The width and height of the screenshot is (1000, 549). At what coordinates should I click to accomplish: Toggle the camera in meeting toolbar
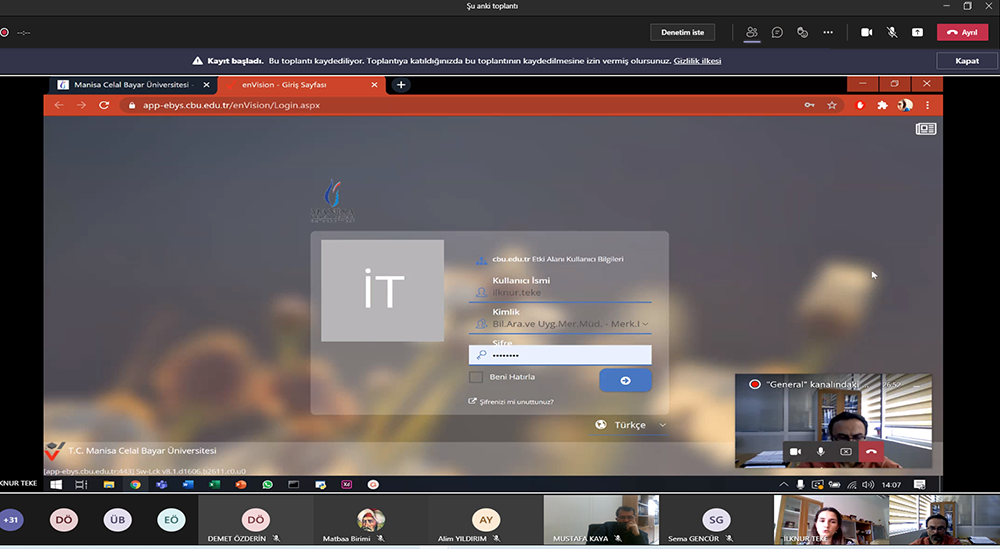[867, 32]
